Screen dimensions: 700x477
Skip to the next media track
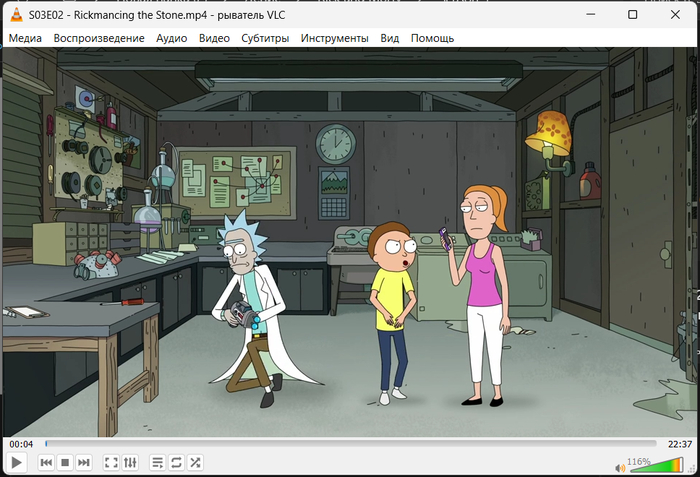pyautogui.click(x=84, y=462)
